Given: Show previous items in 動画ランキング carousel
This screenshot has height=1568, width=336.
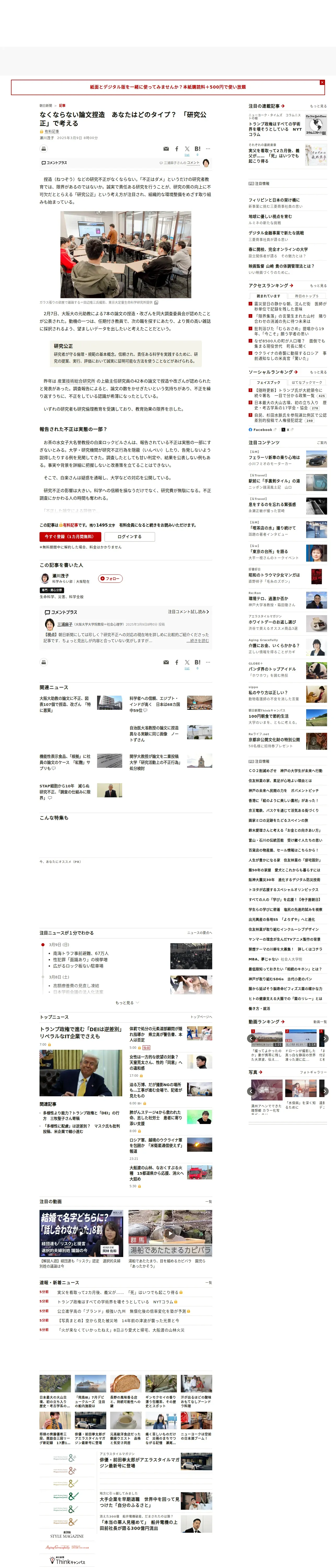Looking at the screenshot, I should pyautogui.click(x=252, y=1039).
